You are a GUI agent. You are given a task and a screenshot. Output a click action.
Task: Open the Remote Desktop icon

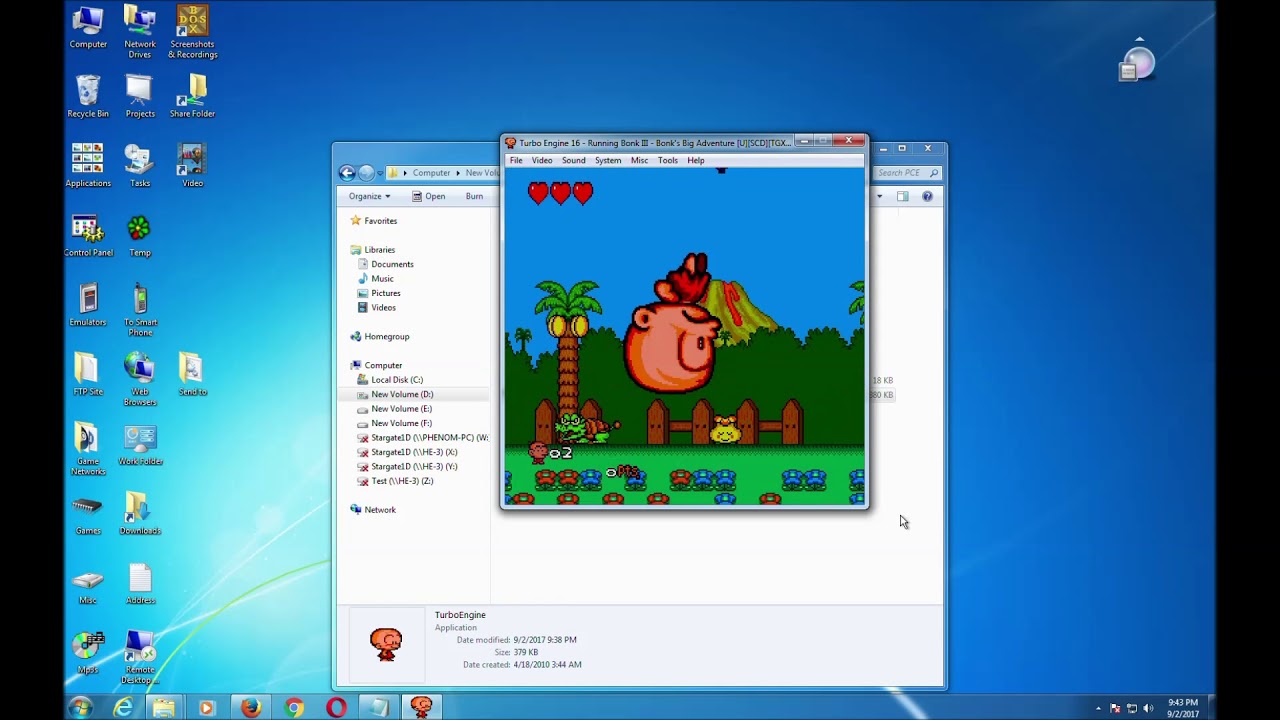pos(140,658)
